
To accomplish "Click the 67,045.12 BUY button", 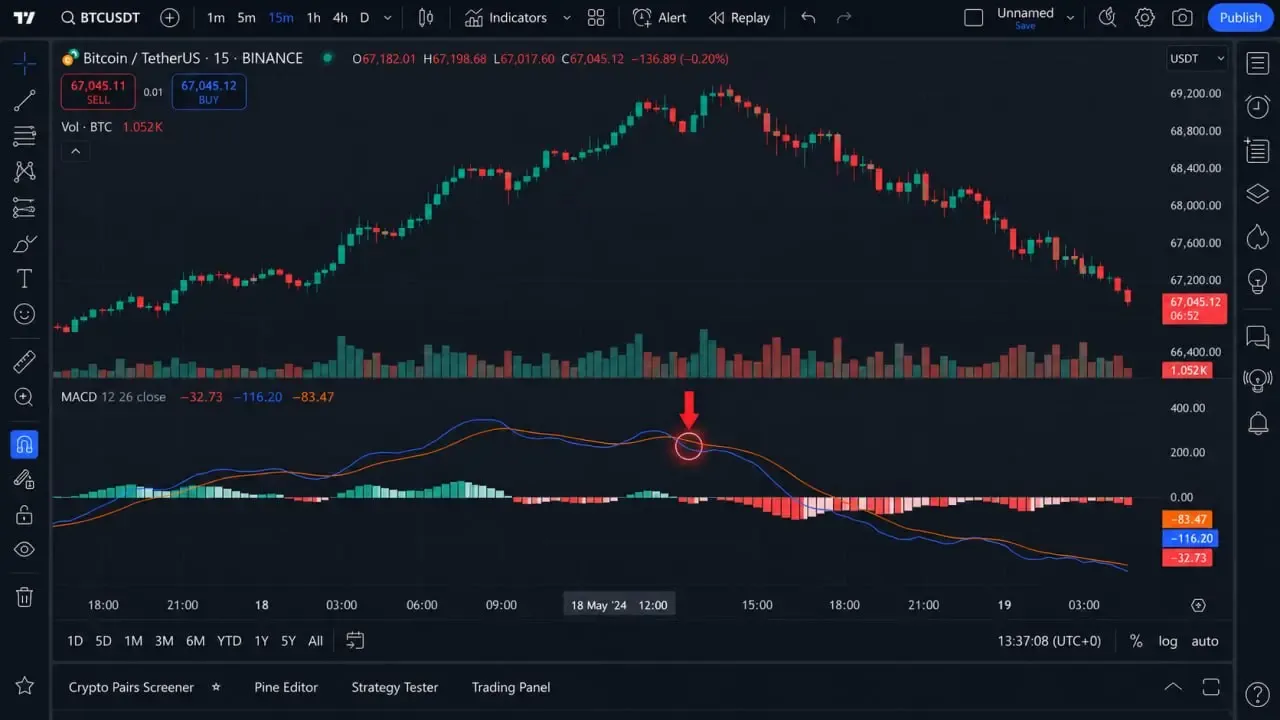I will coord(209,92).
